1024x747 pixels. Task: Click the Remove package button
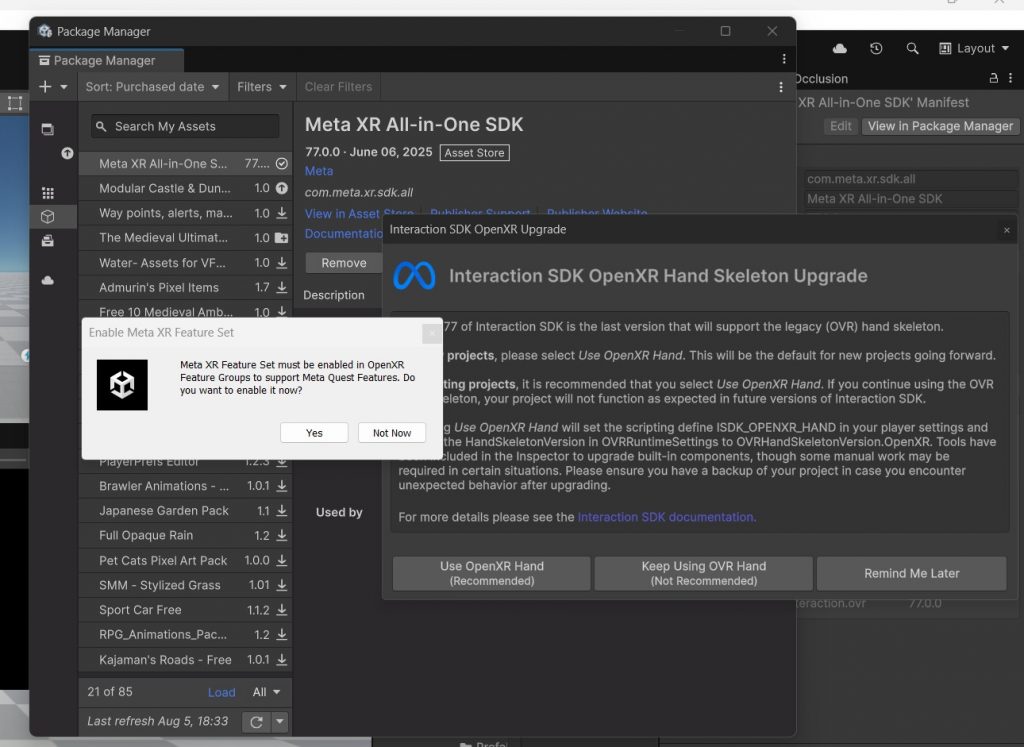pyautogui.click(x=344, y=262)
